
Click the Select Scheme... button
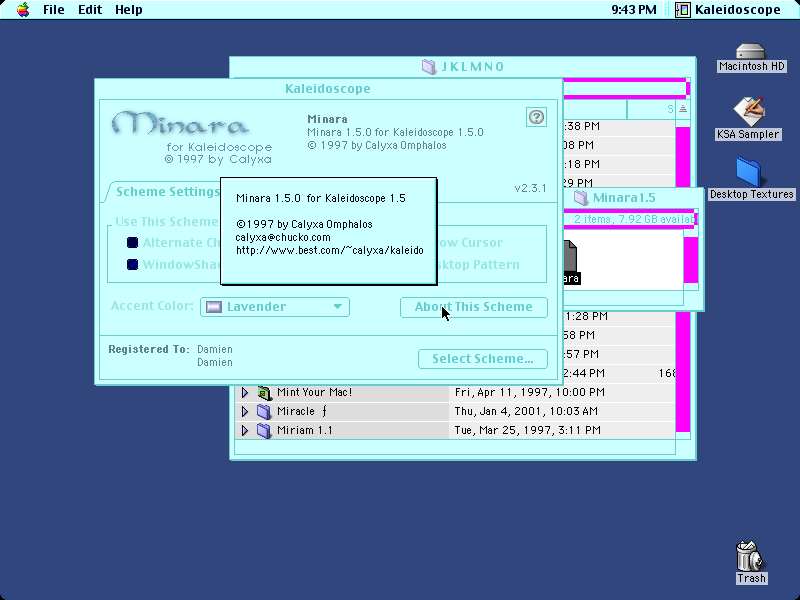click(x=483, y=359)
